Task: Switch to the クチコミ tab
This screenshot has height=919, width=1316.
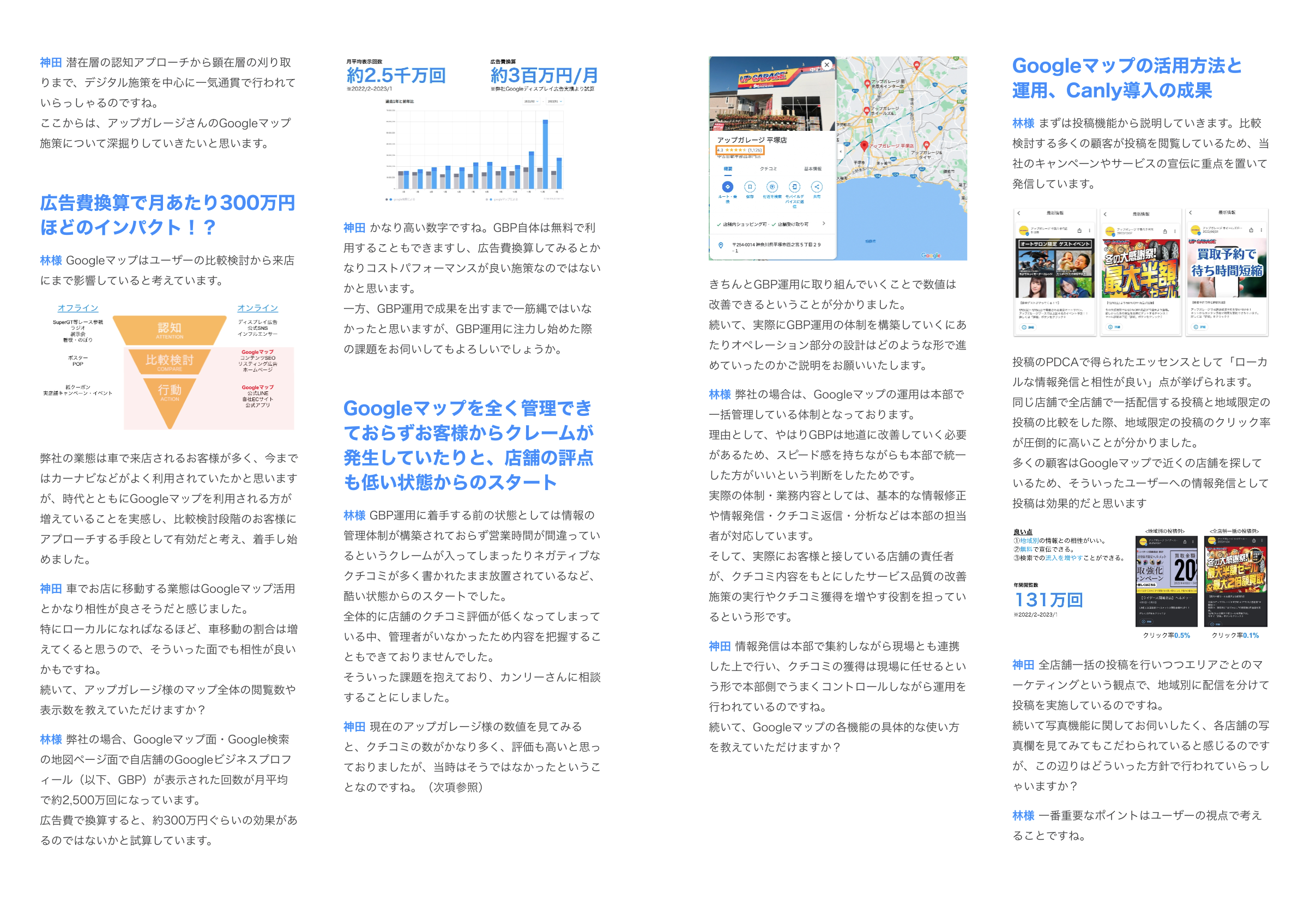Action: point(768,169)
